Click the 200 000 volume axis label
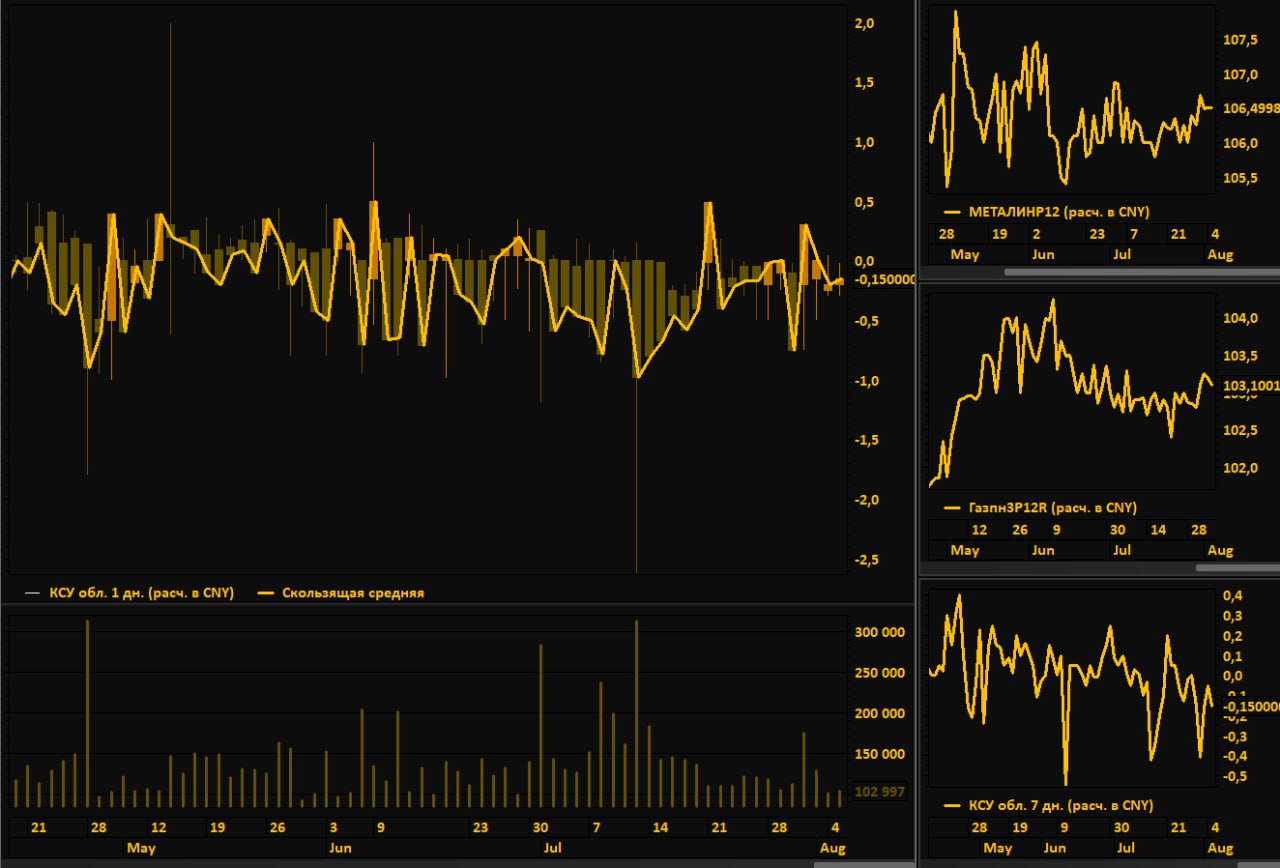The image size is (1280, 868). point(880,714)
